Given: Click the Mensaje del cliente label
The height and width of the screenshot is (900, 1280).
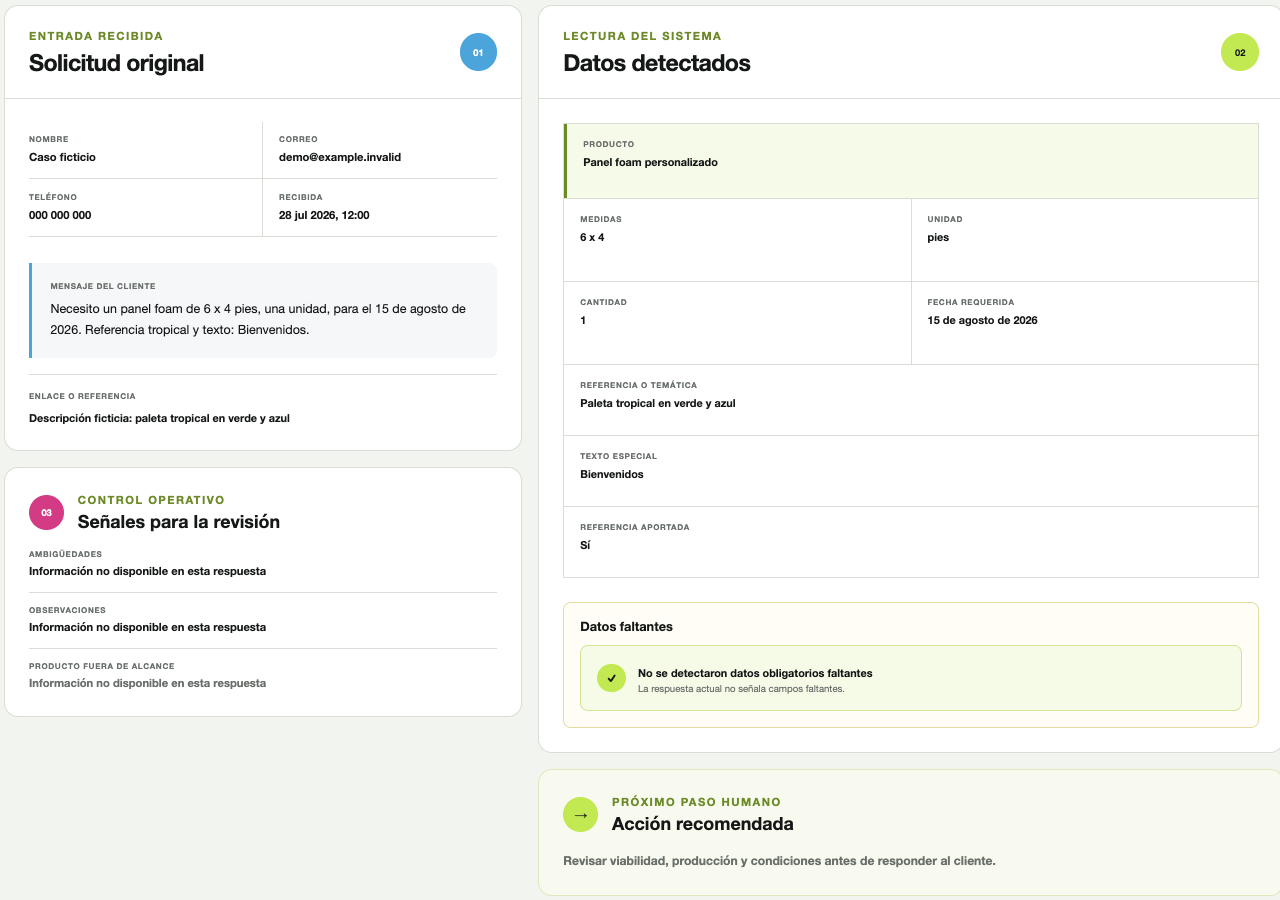Looking at the screenshot, I should point(103,286).
